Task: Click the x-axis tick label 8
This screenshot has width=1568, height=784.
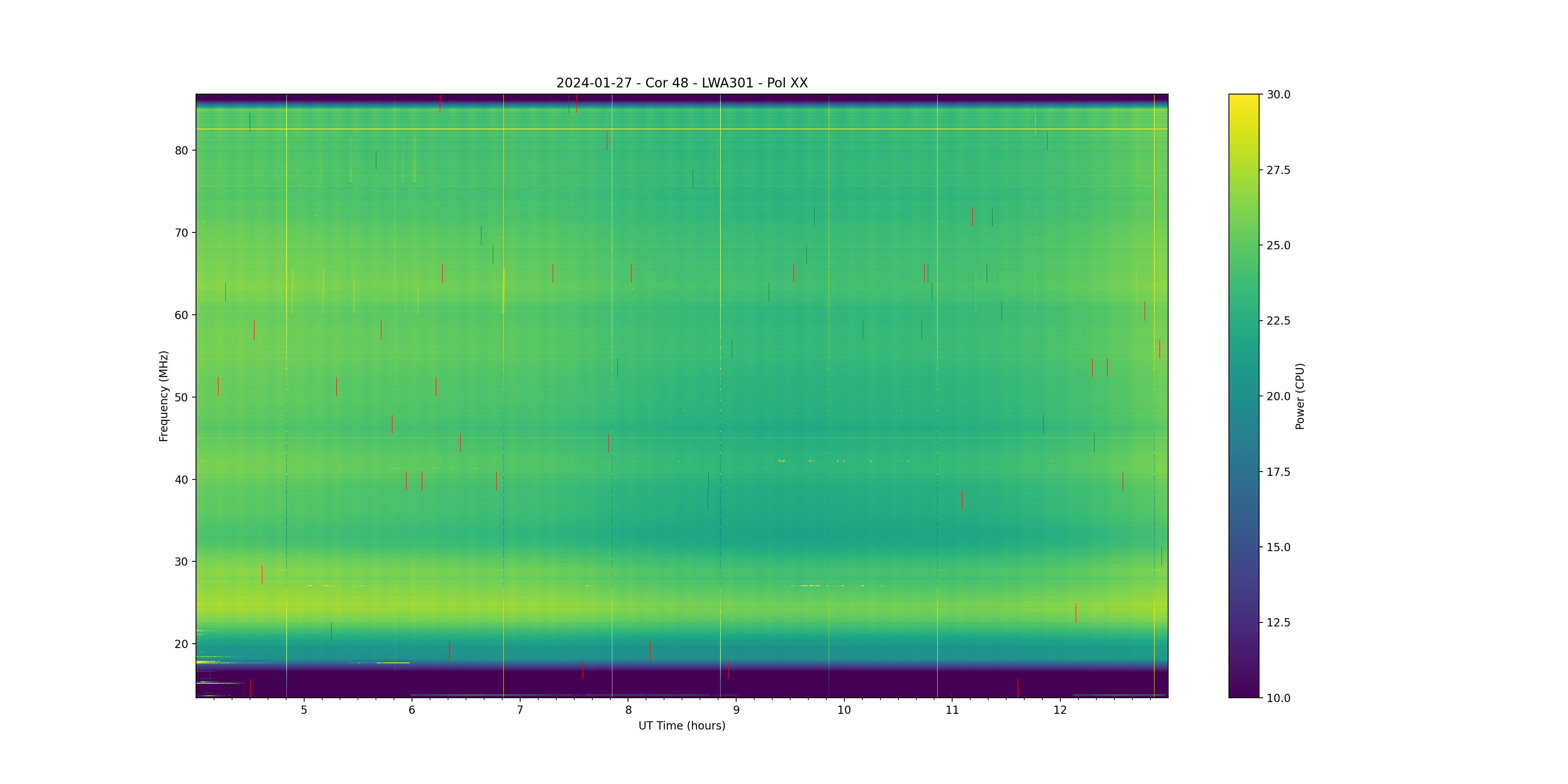Action: click(x=628, y=710)
